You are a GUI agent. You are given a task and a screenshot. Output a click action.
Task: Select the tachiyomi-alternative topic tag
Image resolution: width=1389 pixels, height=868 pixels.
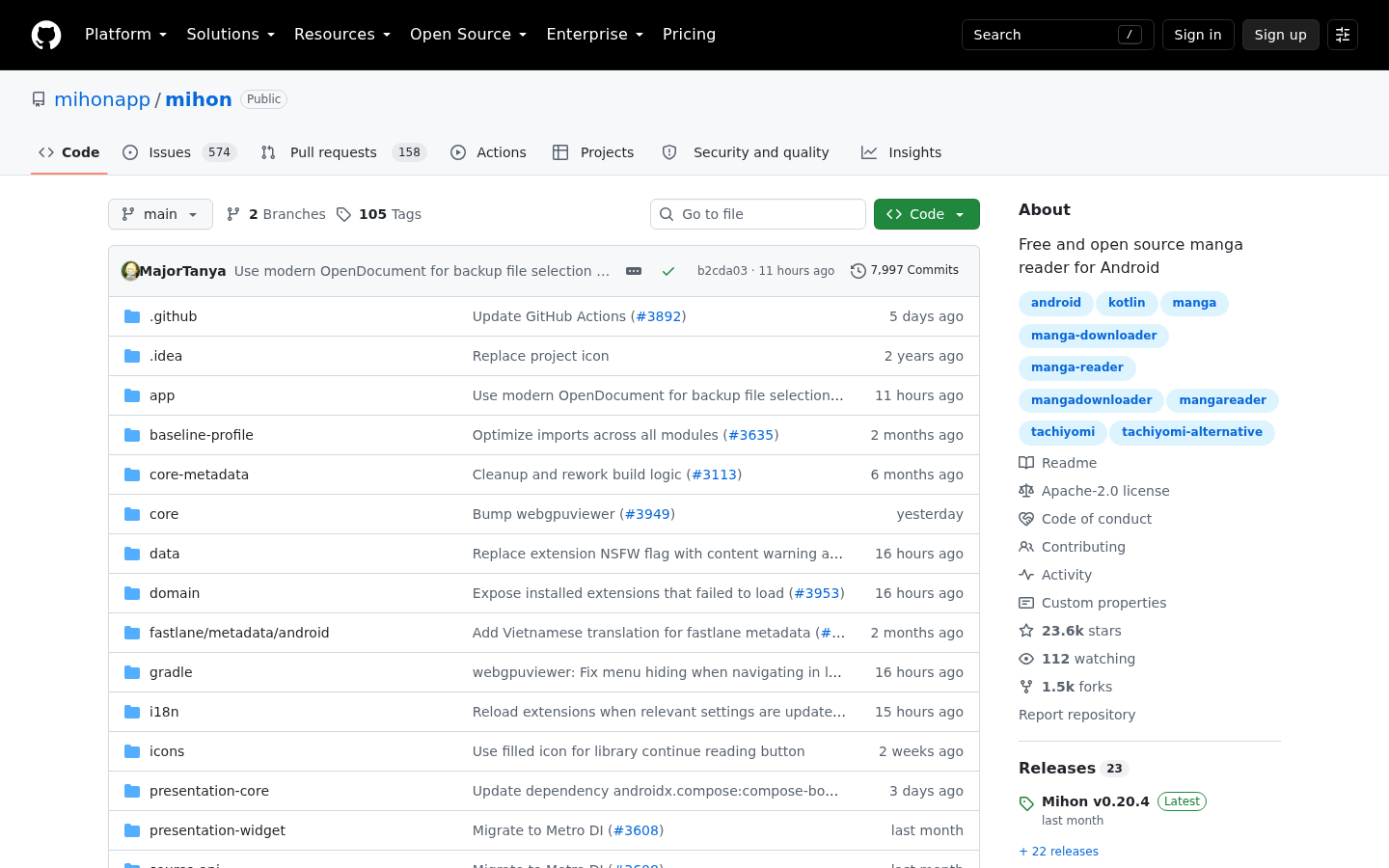point(1192,432)
